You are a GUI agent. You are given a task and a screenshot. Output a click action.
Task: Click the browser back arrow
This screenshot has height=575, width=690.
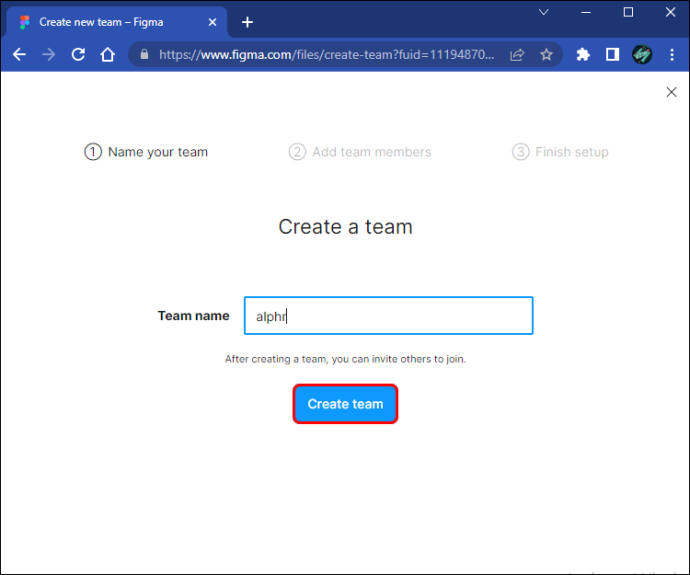pos(19,55)
